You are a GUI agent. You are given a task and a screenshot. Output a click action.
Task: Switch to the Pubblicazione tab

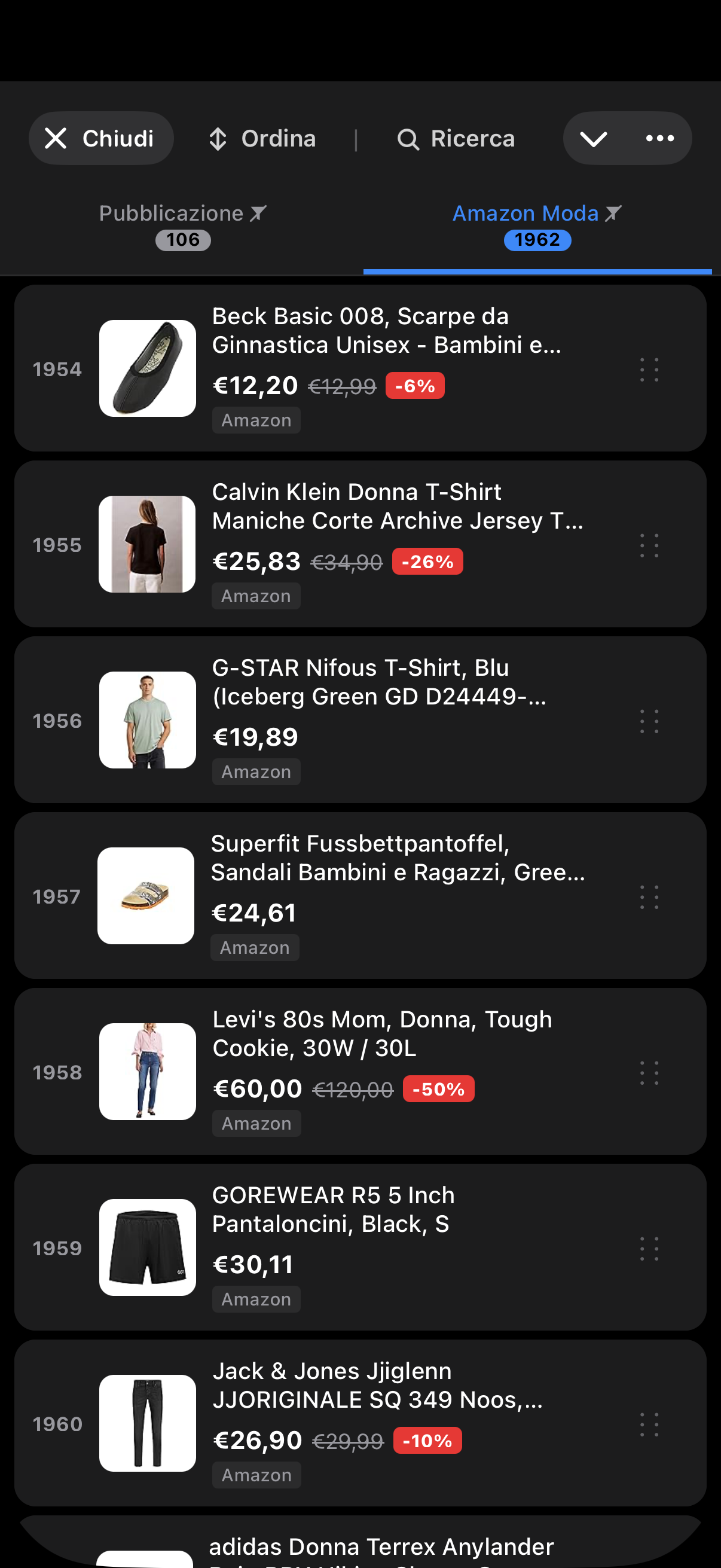(182, 226)
